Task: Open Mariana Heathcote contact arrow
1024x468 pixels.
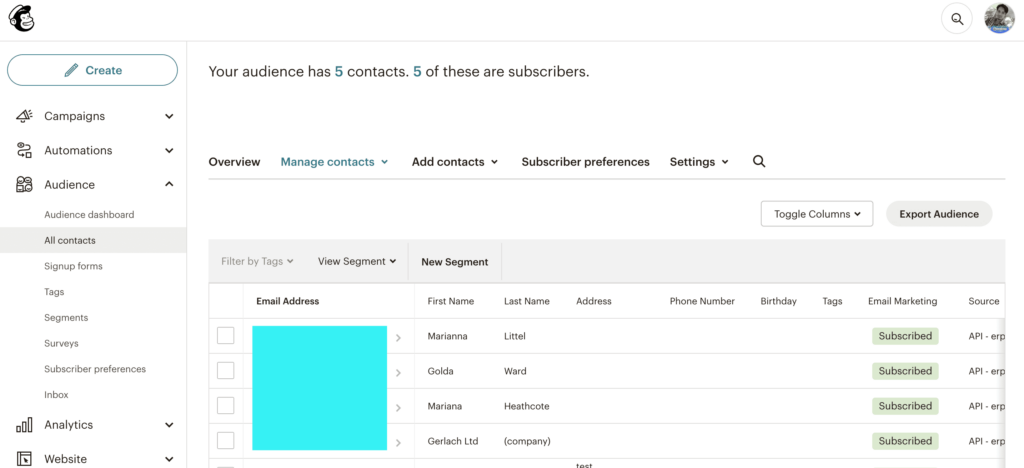Action: pos(398,407)
